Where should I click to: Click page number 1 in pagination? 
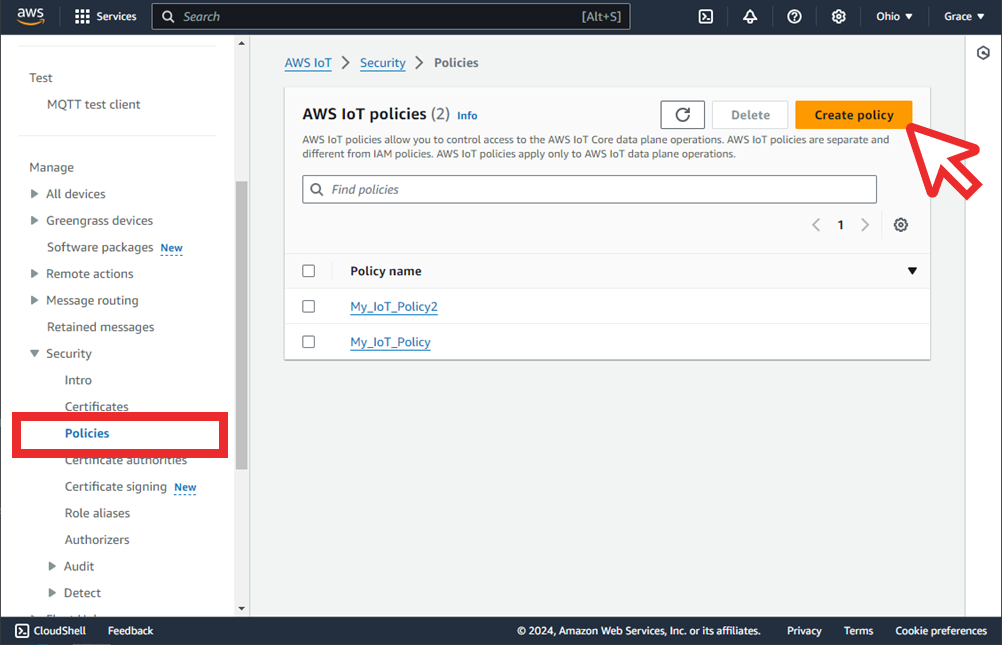(x=840, y=225)
